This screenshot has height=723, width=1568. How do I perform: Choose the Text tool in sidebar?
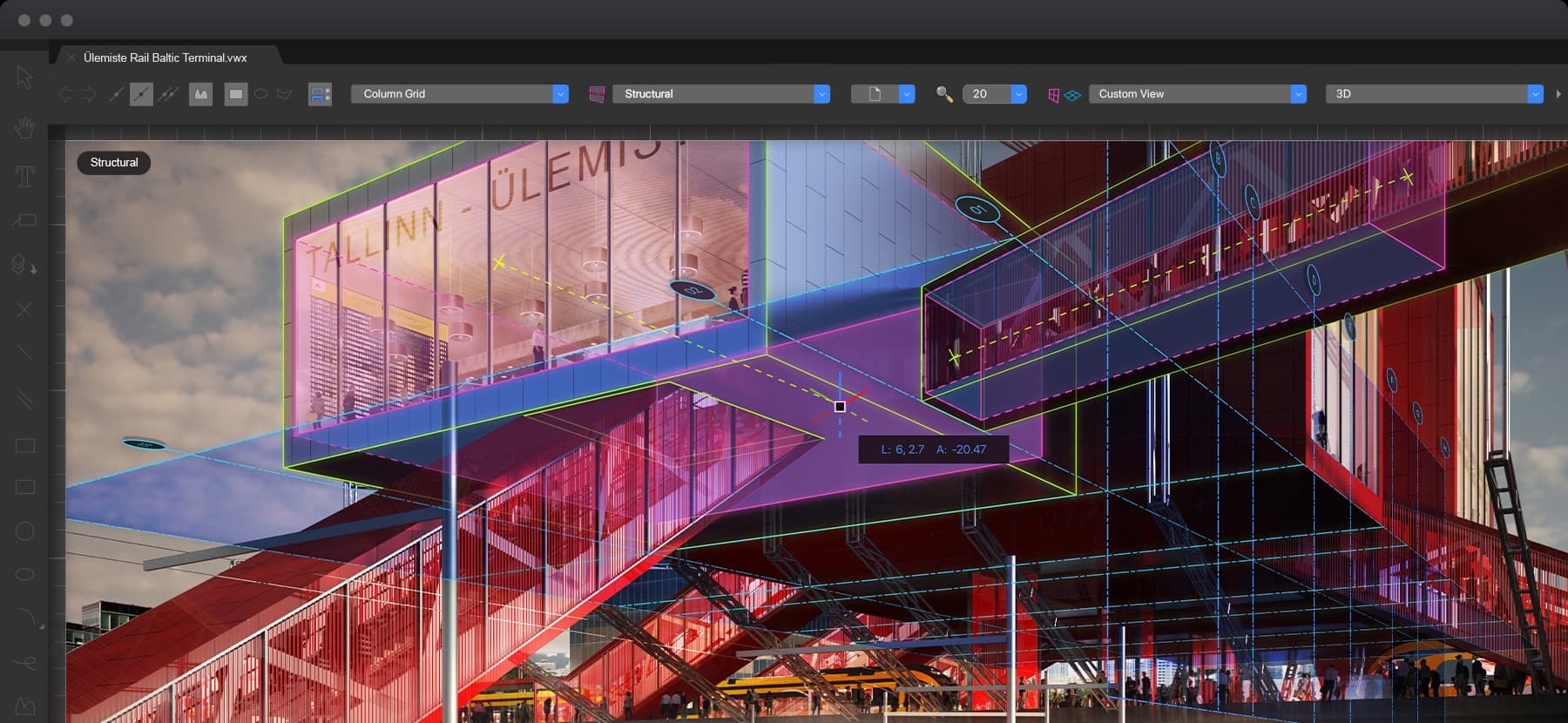tap(24, 177)
